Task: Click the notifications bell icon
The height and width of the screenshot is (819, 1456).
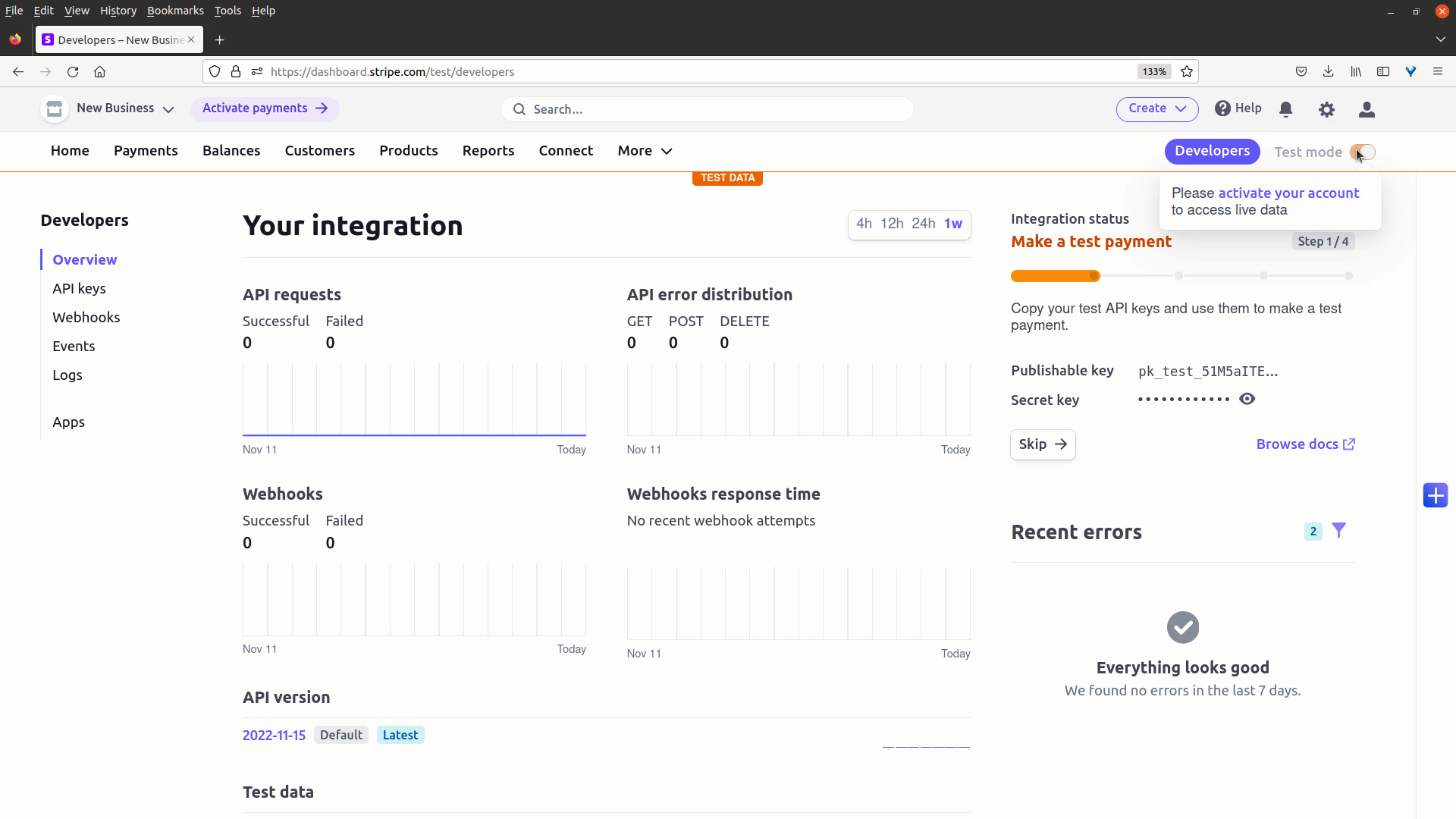Action: [x=1285, y=109]
